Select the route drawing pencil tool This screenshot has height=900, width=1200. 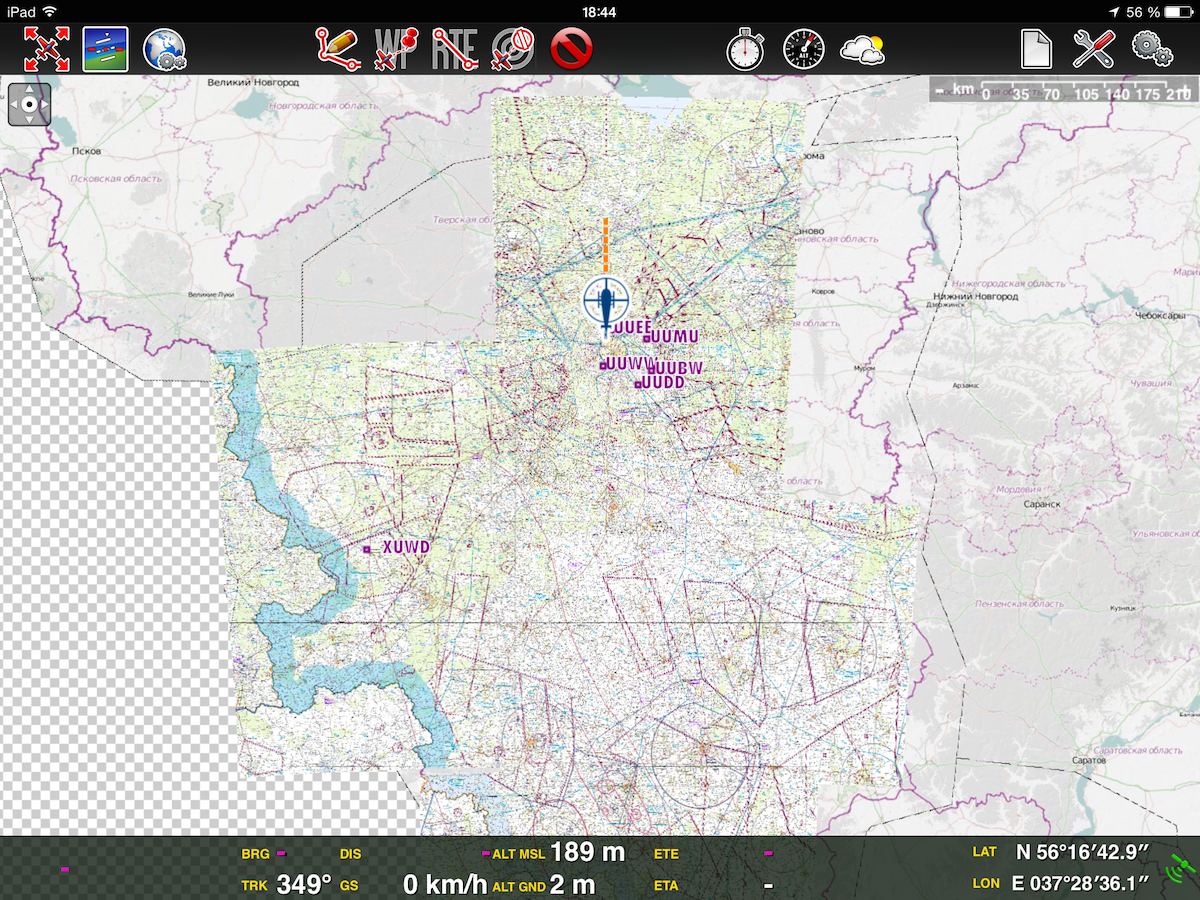pyautogui.click(x=338, y=48)
